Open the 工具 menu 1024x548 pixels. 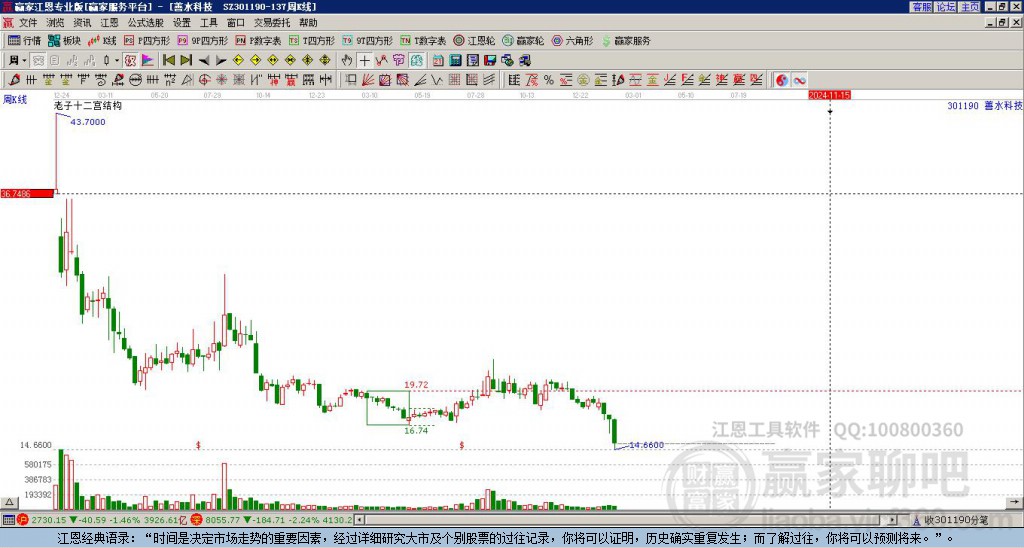[209, 23]
